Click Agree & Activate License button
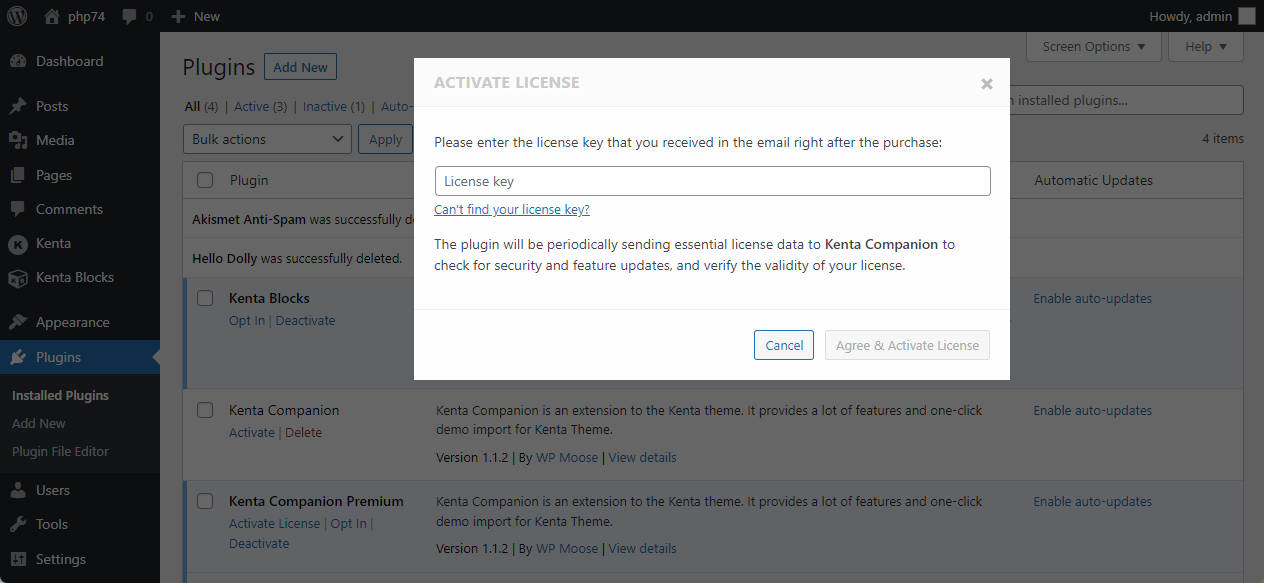Screen dimensions: 1264x583 pos(907,345)
